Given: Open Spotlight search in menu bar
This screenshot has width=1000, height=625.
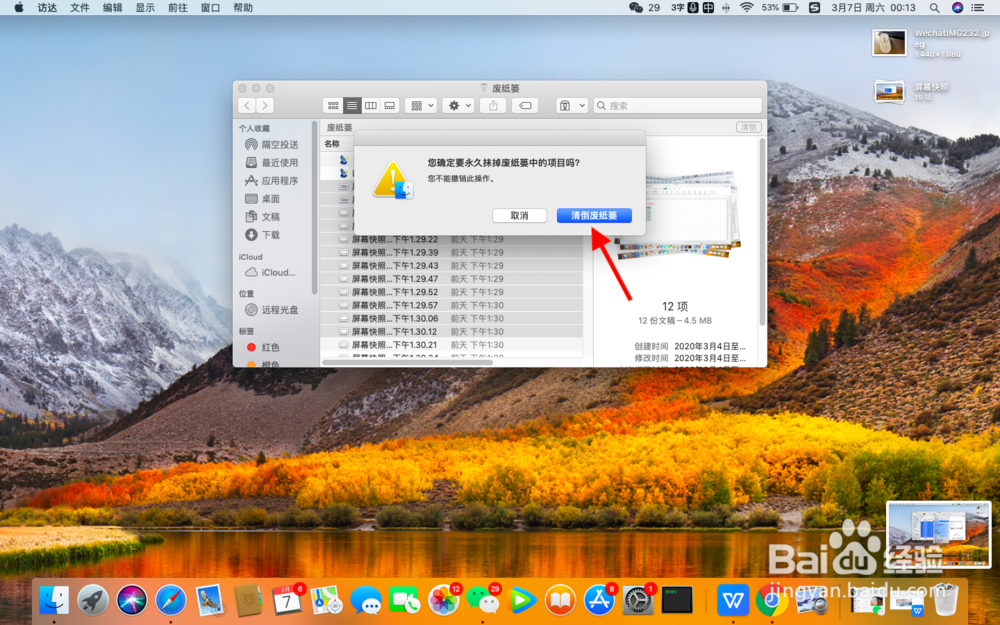Looking at the screenshot, I should (x=934, y=8).
